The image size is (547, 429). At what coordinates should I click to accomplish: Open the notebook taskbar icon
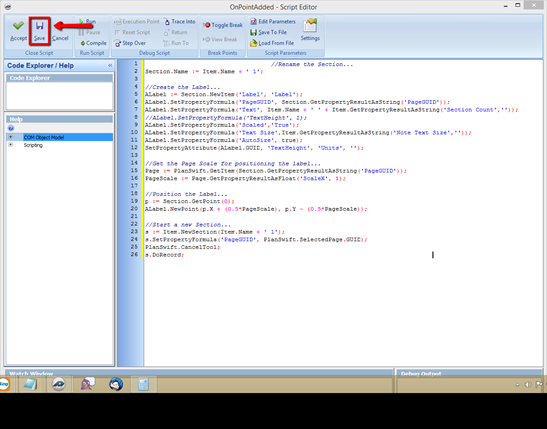pyautogui.click(x=30, y=384)
